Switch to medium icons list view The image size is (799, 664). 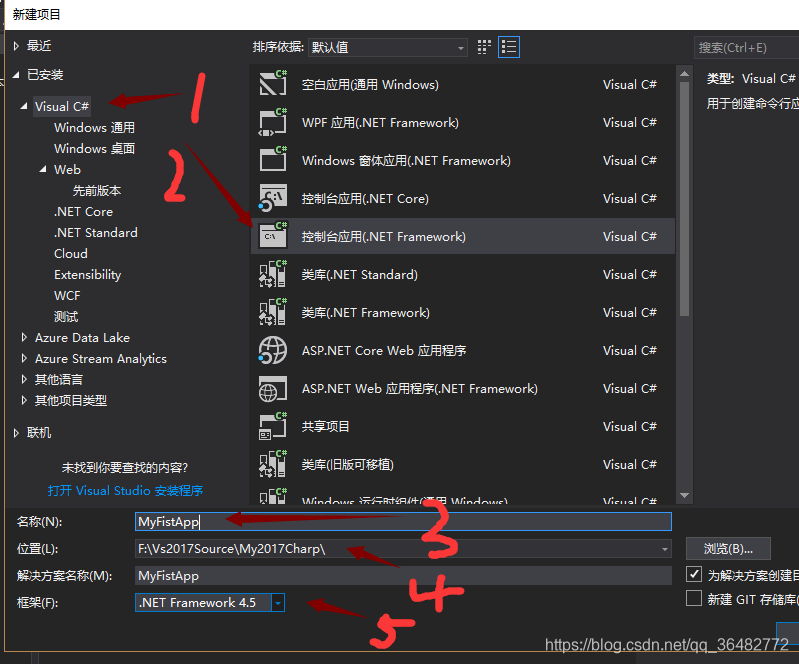[x=509, y=47]
